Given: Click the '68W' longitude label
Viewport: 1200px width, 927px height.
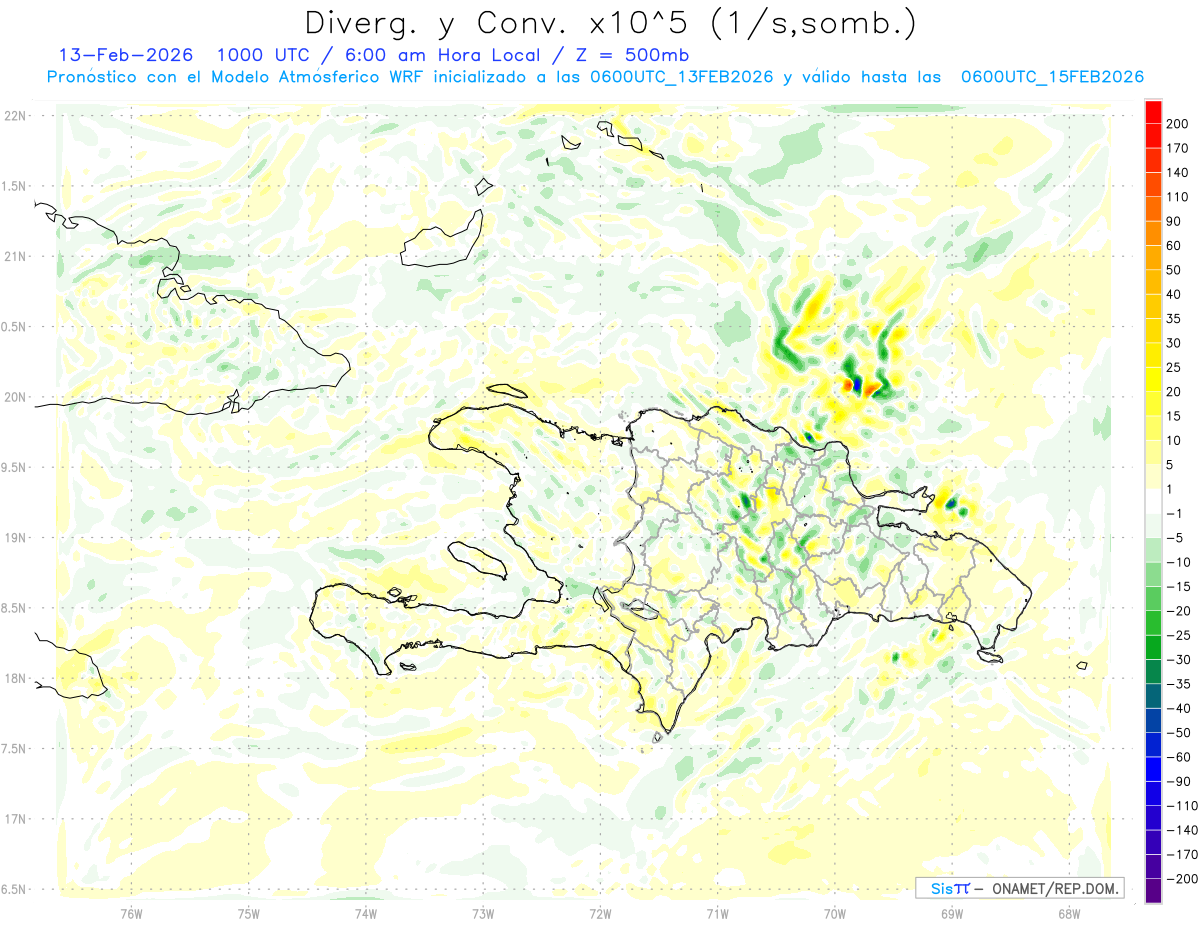Looking at the screenshot, I should (1069, 913).
